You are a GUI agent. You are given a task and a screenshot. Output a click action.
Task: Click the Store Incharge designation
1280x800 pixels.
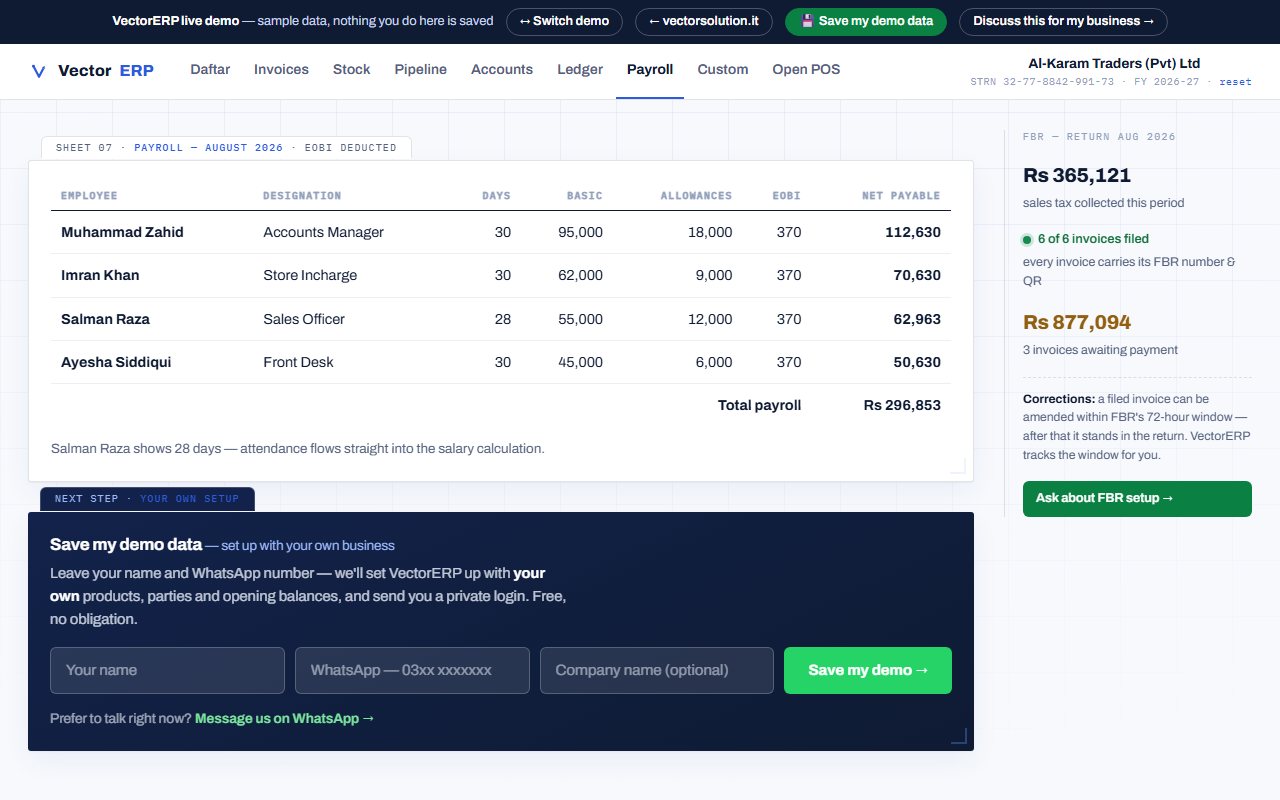tap(310, 275)
